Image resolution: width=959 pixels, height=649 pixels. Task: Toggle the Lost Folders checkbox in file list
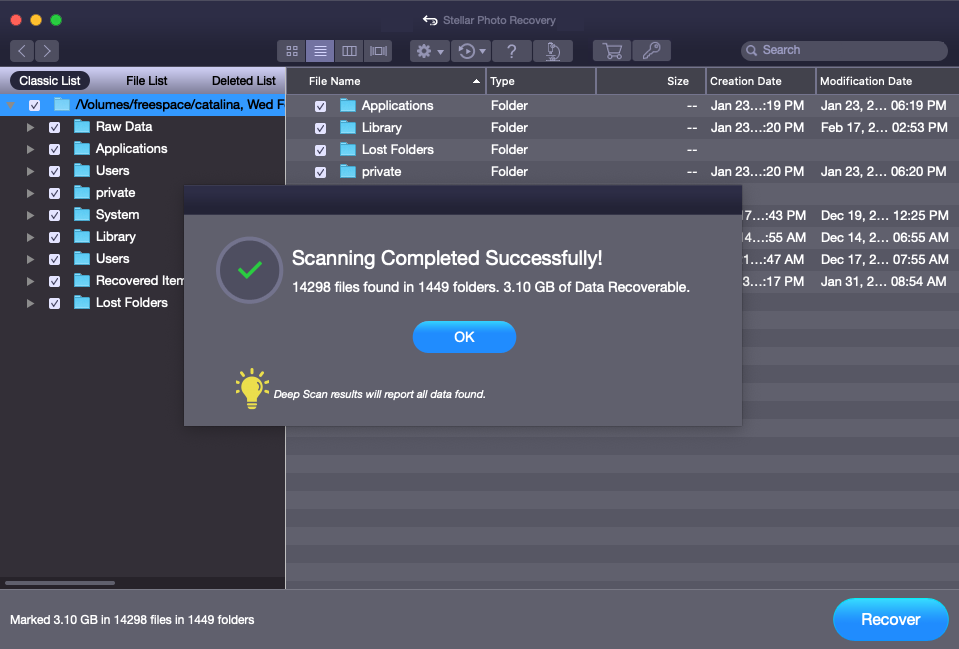[320, 150]
